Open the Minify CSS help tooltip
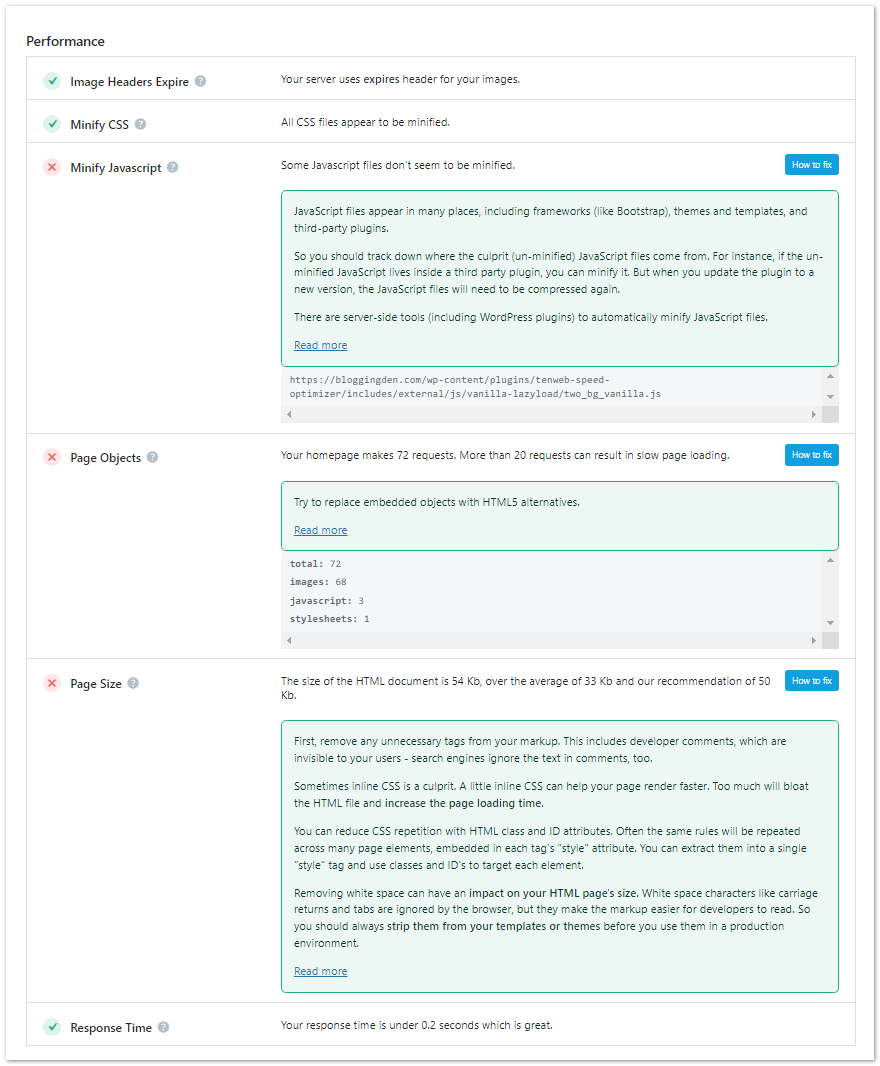 pyautogui.click(x=139, y=124)
